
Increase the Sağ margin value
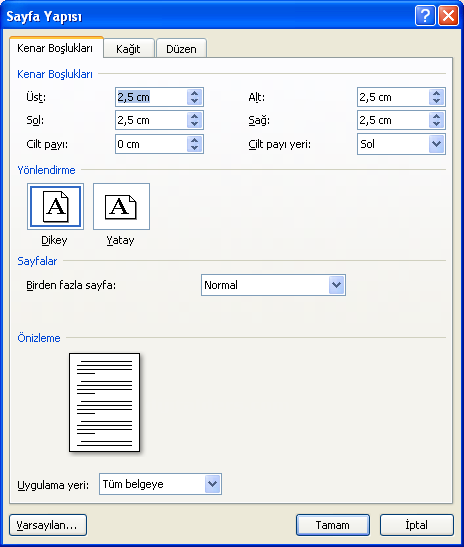[x=436, y=117]
